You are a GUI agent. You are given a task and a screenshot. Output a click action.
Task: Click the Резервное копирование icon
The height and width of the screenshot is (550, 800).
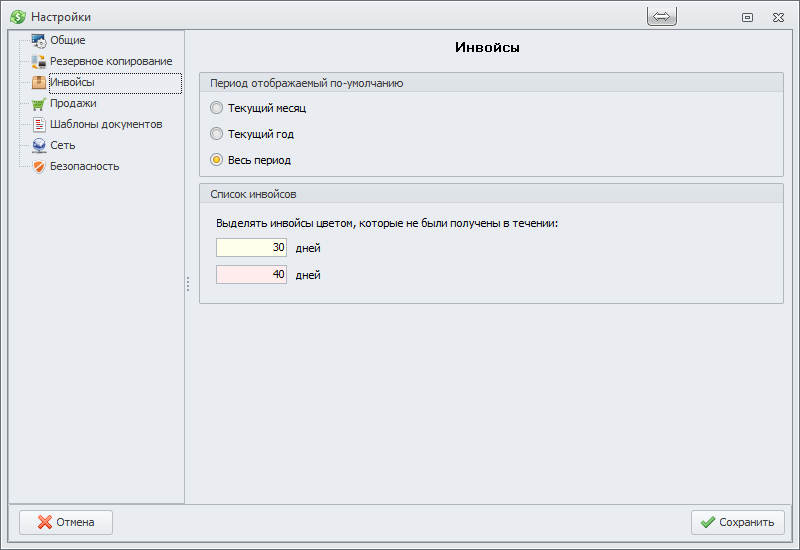click(x=39, y=61)
